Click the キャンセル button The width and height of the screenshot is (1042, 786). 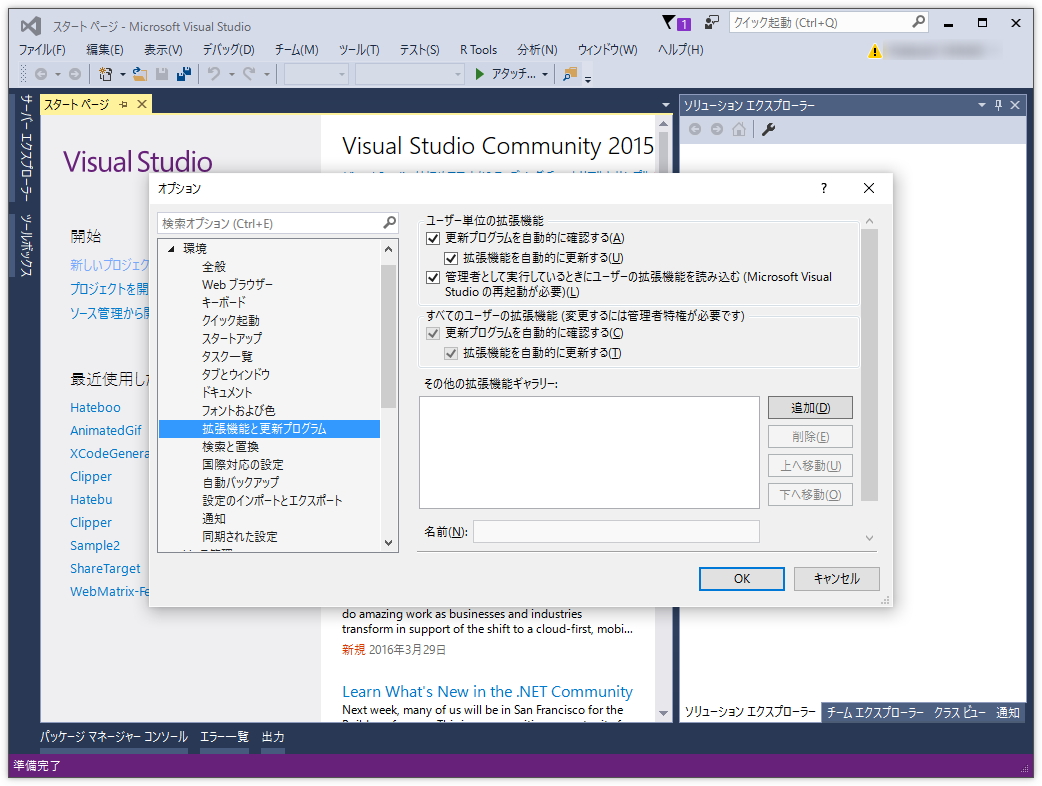click(837, 579)
